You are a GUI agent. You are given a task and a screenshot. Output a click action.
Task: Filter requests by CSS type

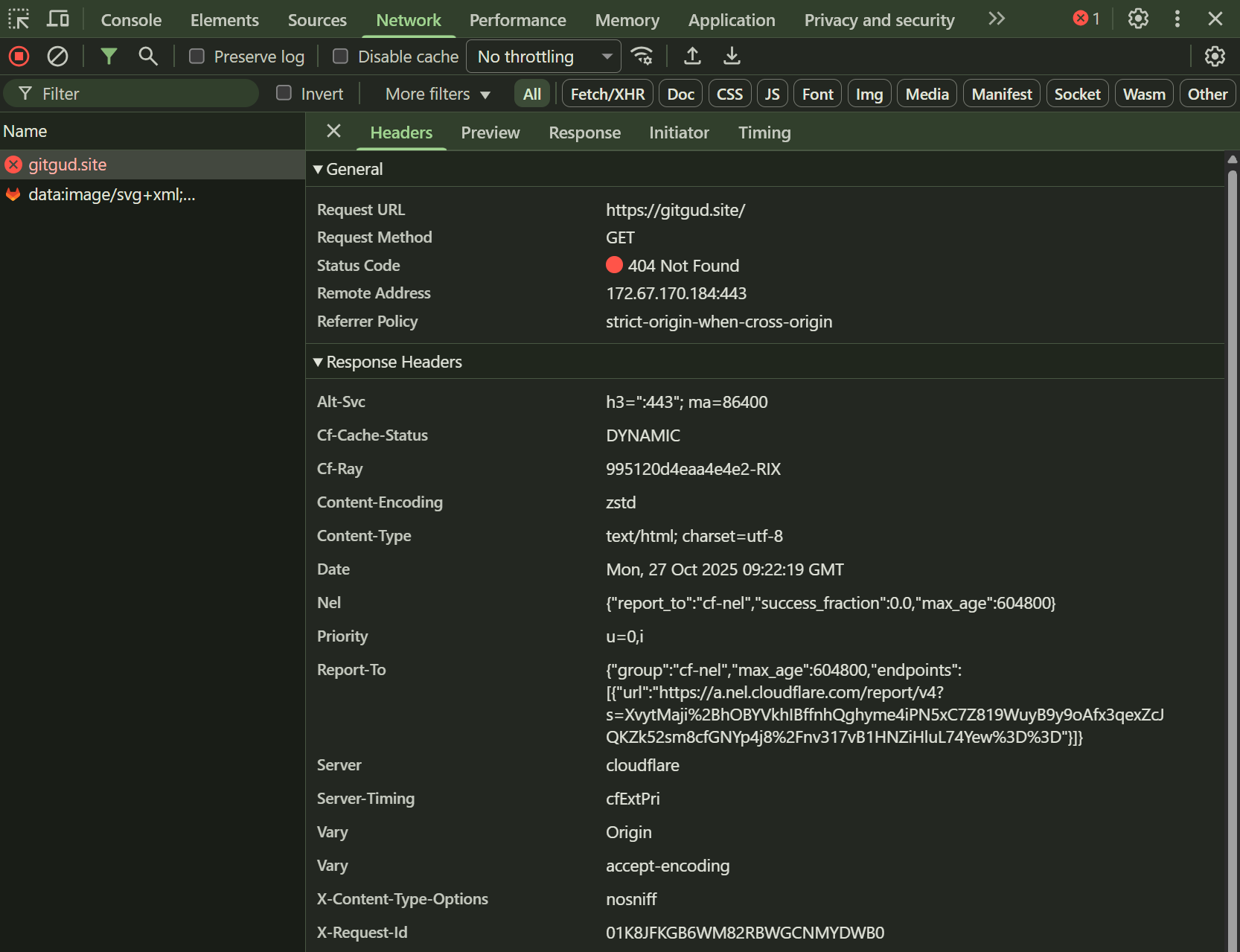[729, 94]
